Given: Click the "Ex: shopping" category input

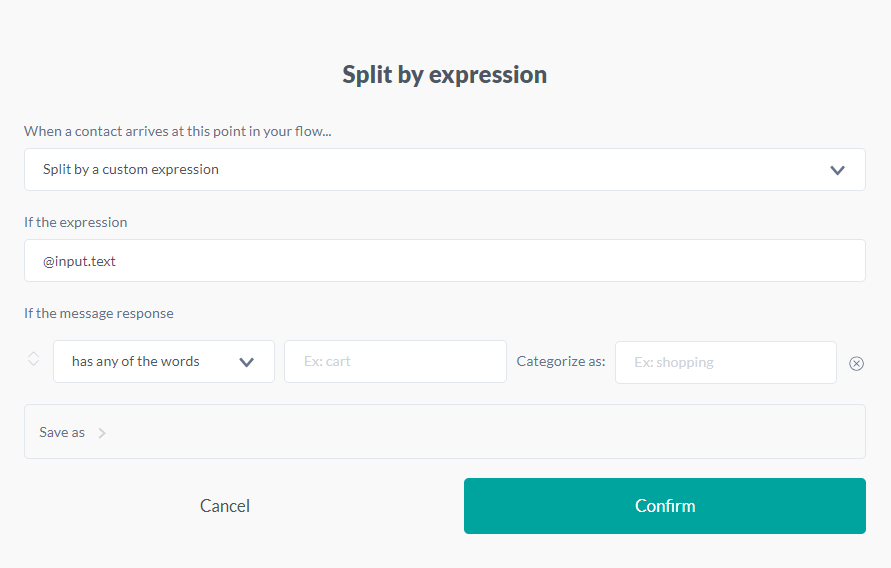Looking at the screenshot, I should 725,362.
